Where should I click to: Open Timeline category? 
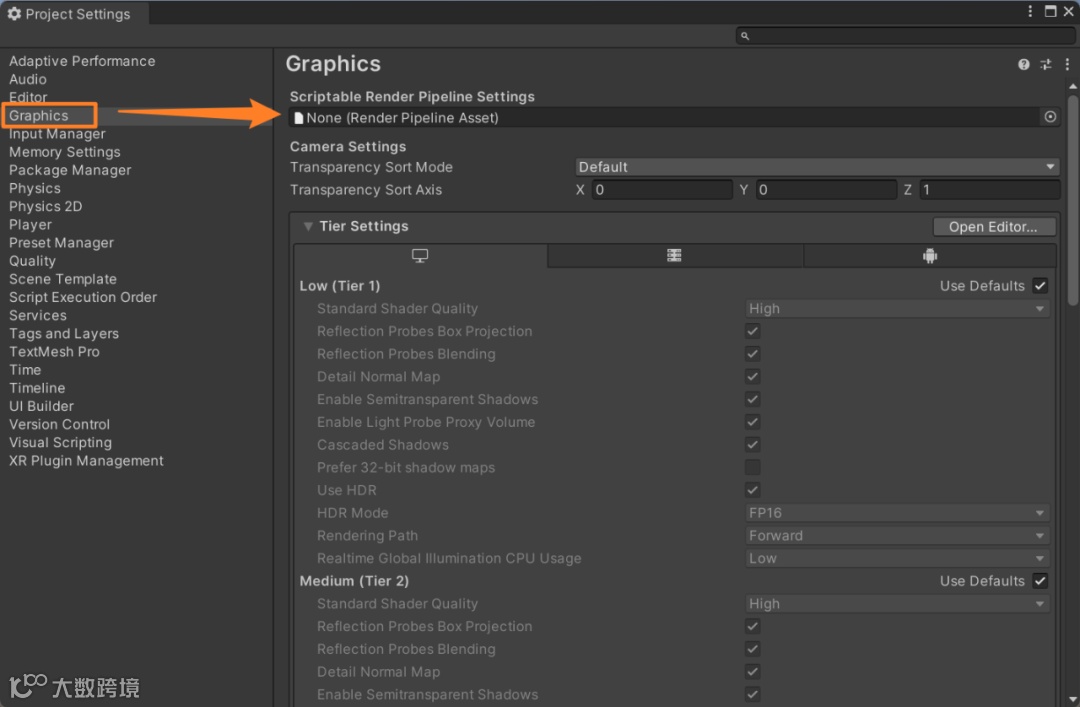tap(37, 388)
